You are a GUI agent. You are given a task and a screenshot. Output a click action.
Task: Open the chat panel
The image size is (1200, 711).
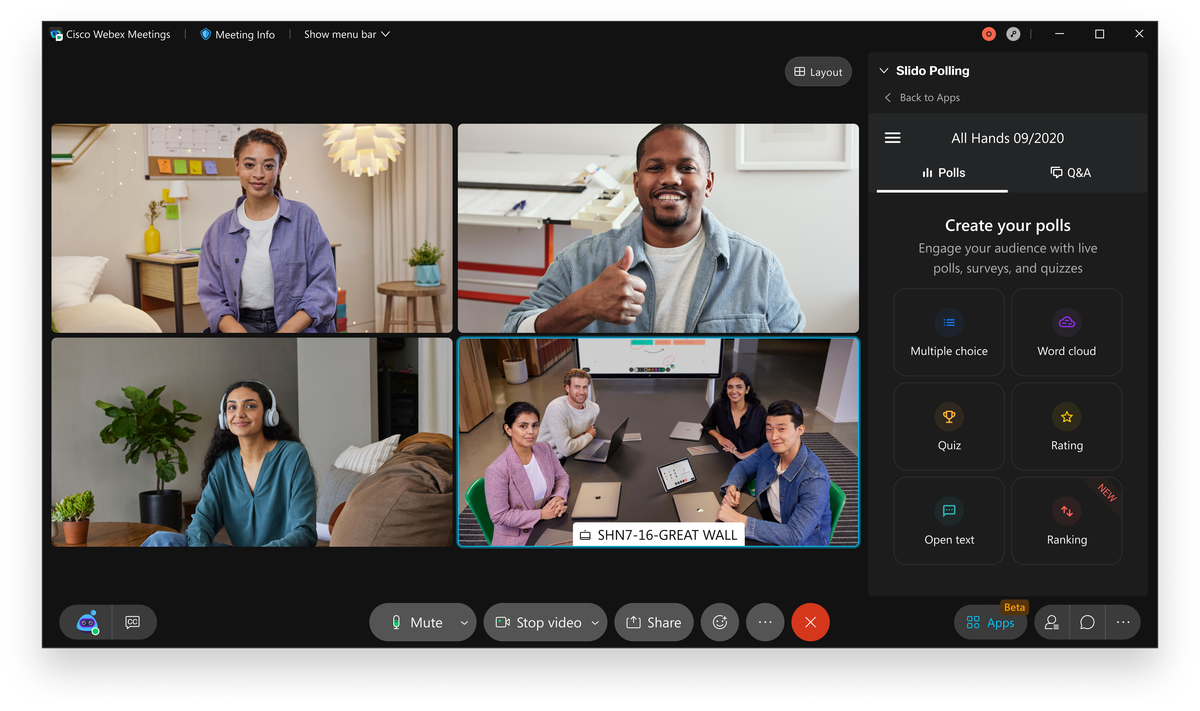pos(1087,622)
